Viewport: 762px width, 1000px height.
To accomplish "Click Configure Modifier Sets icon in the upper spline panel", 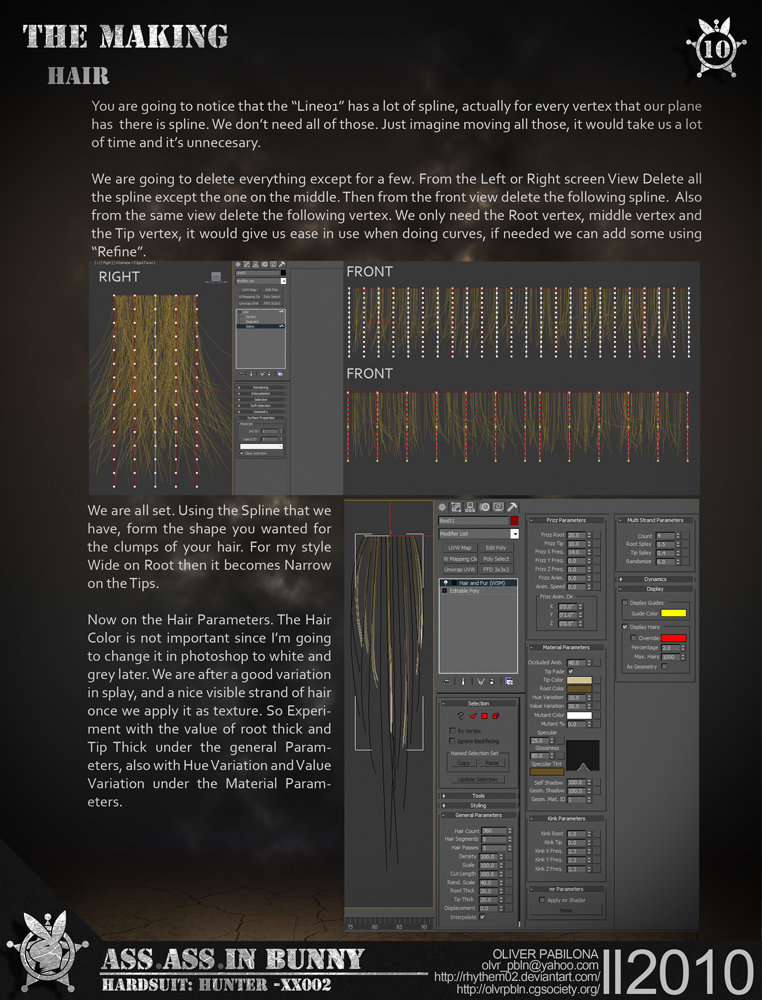I will point(280,374).
